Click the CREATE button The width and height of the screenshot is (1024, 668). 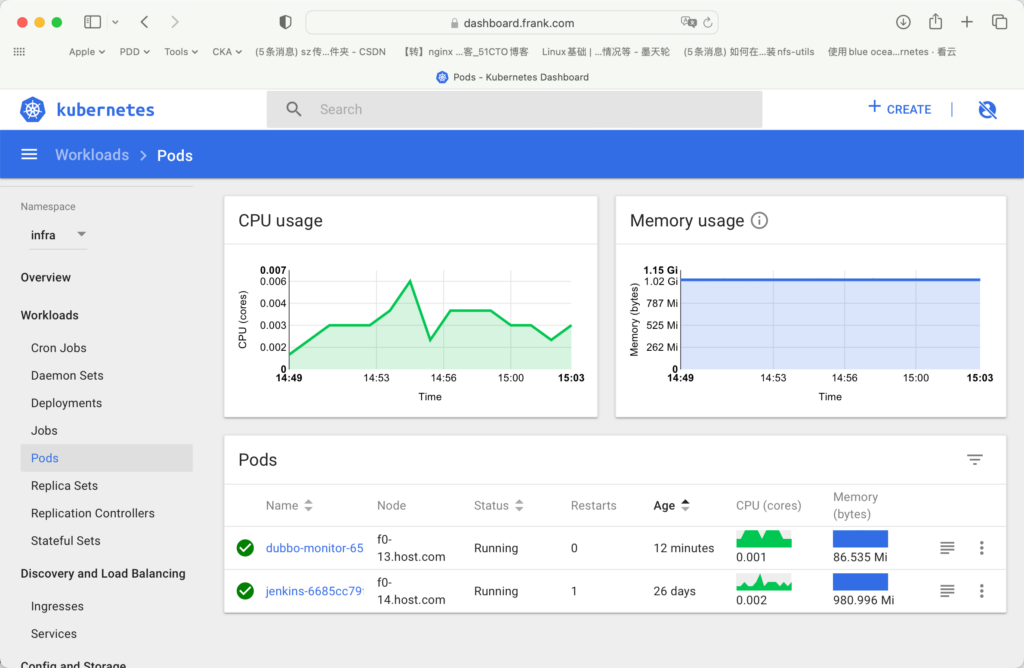(899, 109)
